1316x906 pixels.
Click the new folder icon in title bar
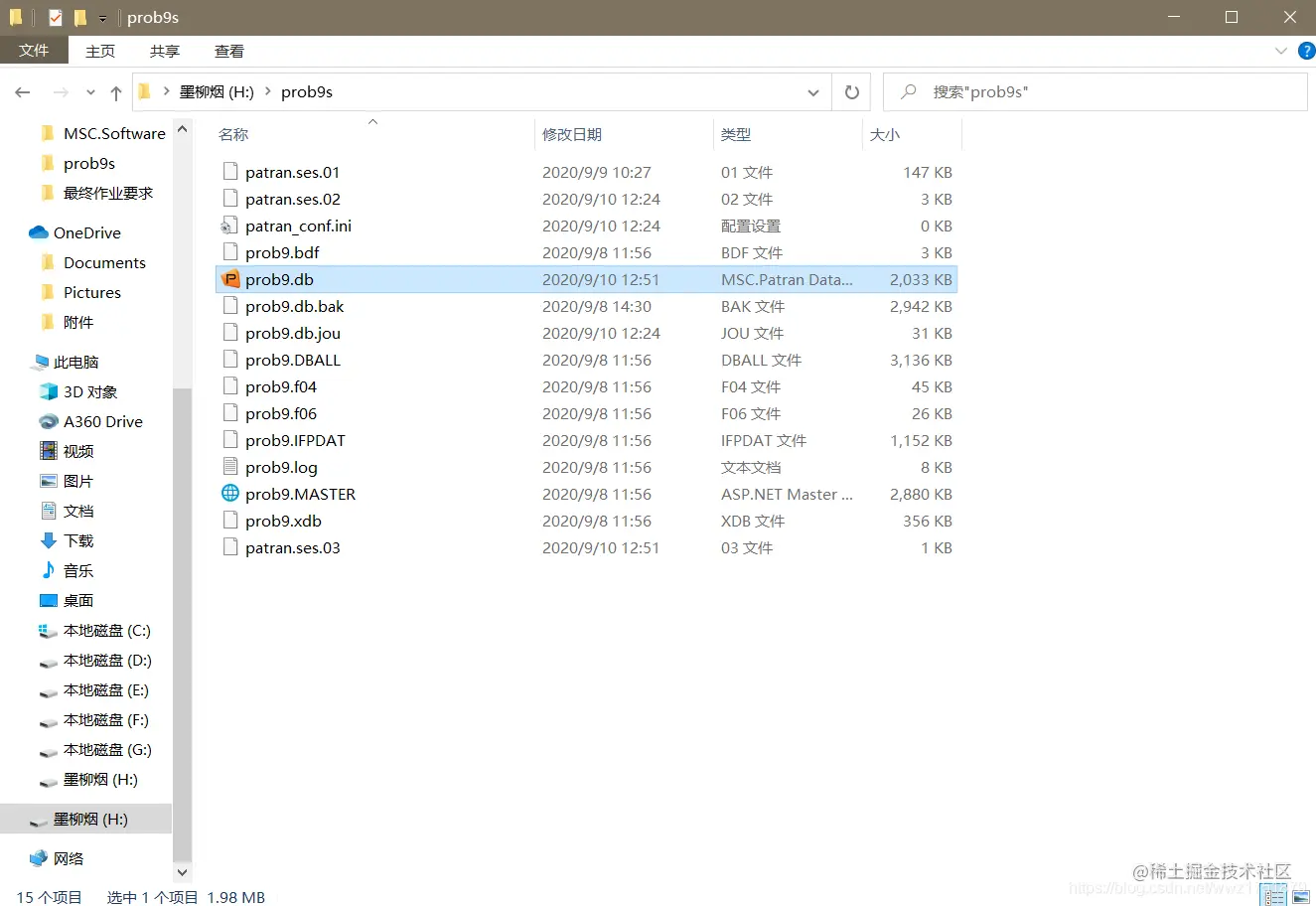click(x=80, y=18)
